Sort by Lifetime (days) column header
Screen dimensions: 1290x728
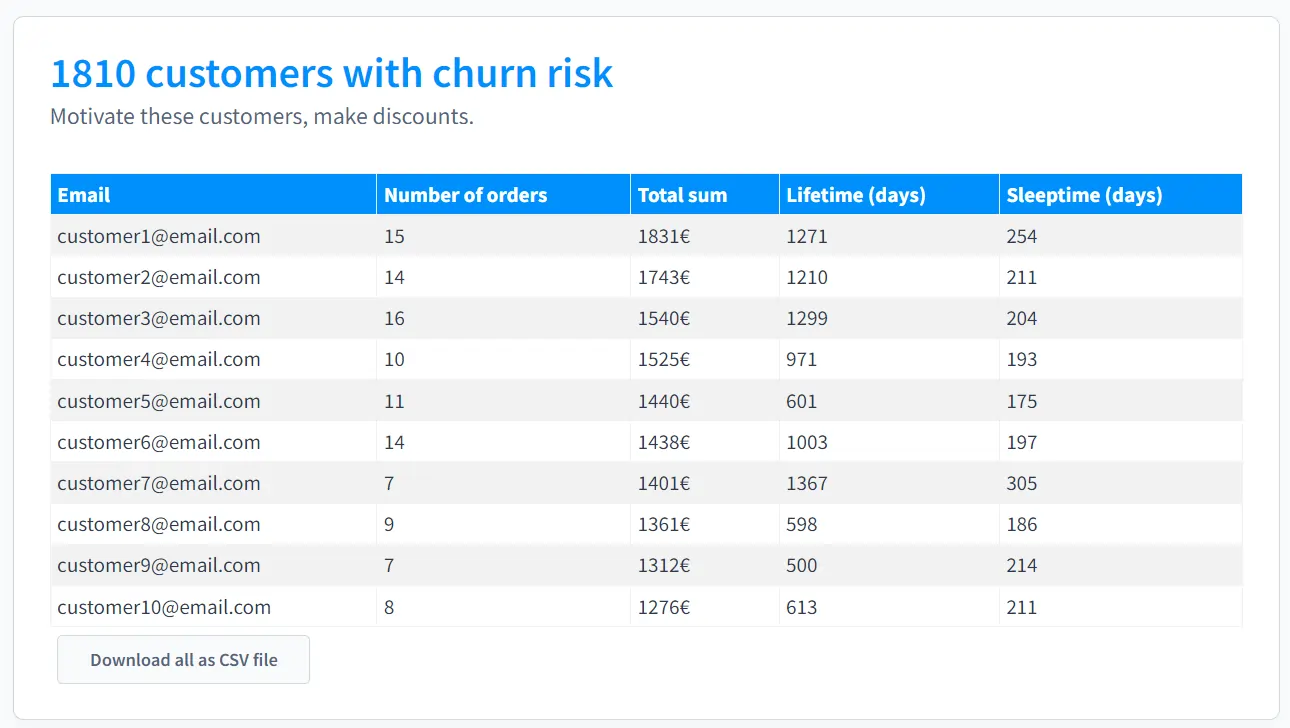[889, 195]
